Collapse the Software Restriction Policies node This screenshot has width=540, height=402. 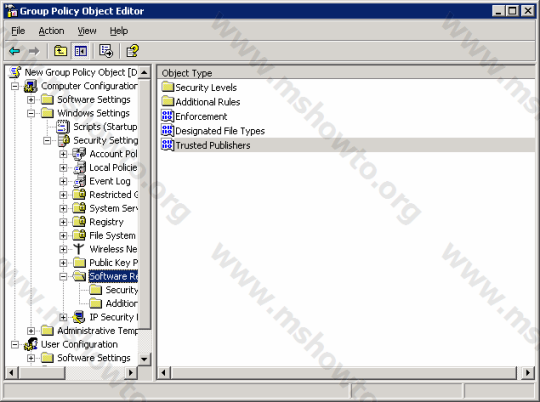[x=63, y=276]
